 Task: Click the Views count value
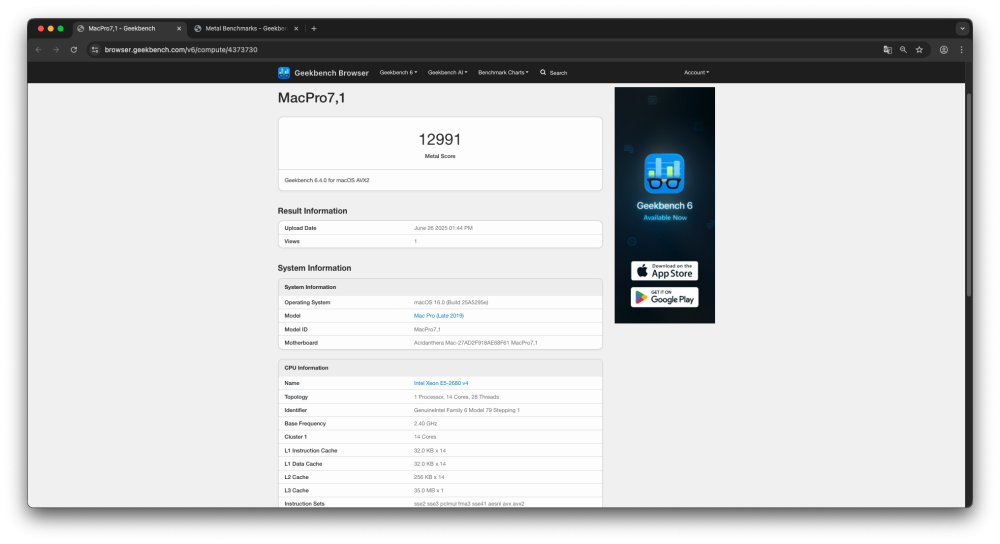pyautogui.click(x=415, y=241)
